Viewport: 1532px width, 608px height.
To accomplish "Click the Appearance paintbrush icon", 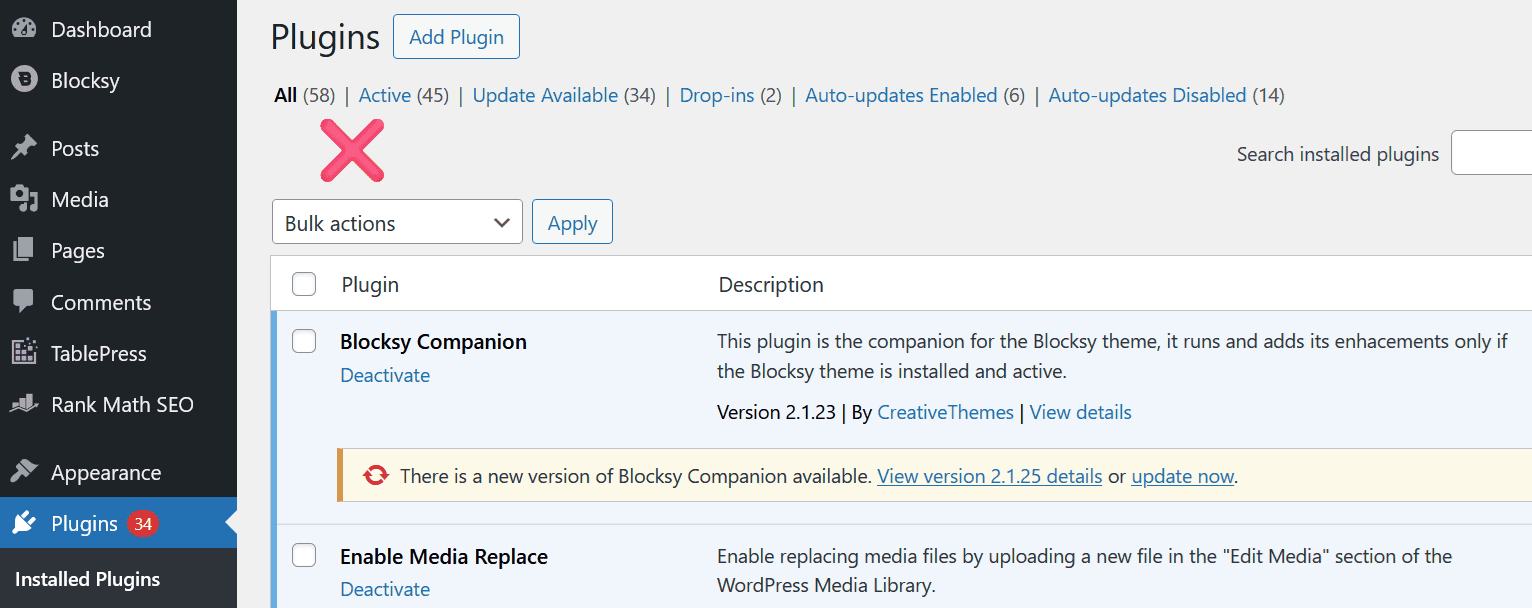I will point(24,472).
